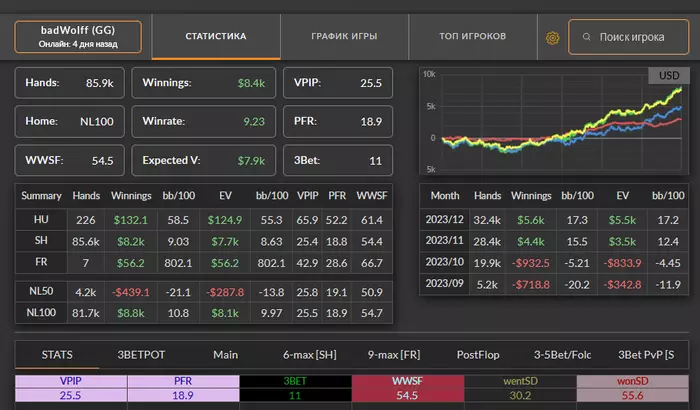The image size is (700, 410).
Task: Open the 3Bet PvP sub-tab
Action: [x=646, y=355]
